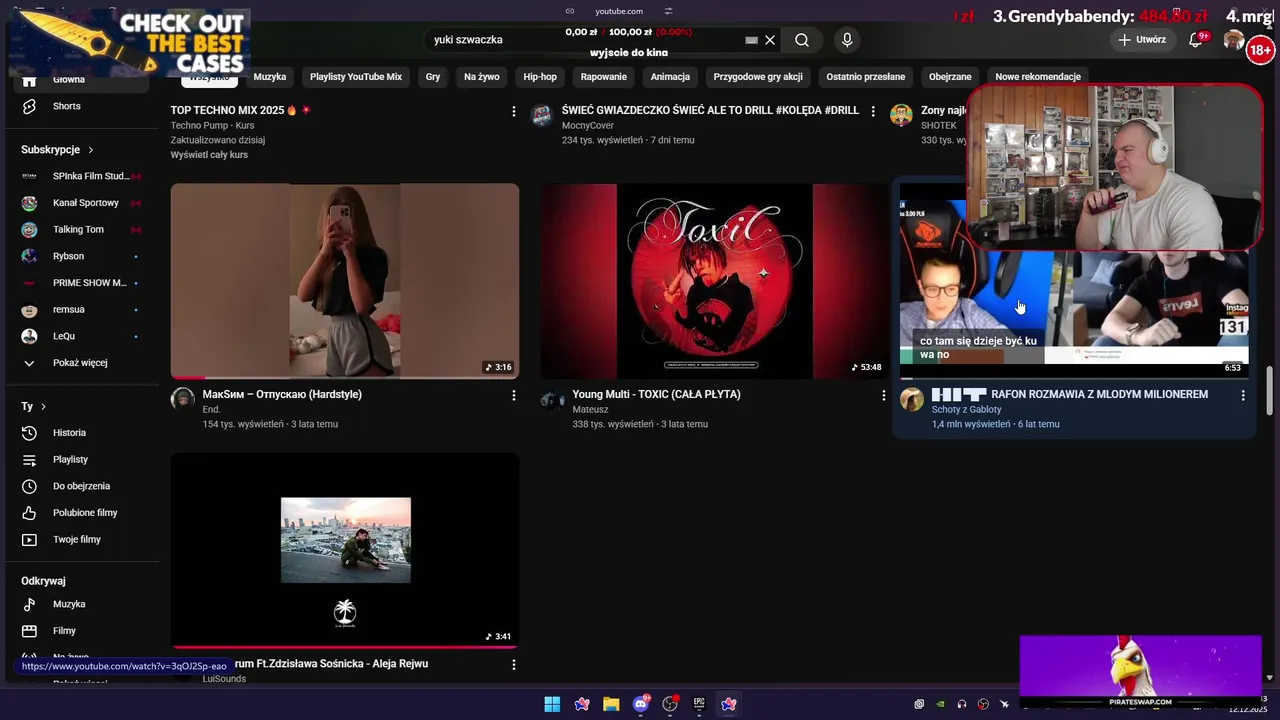Run the search with the magnifier icon
This screenshot has height=720, width=1280.
click(802, 40)
